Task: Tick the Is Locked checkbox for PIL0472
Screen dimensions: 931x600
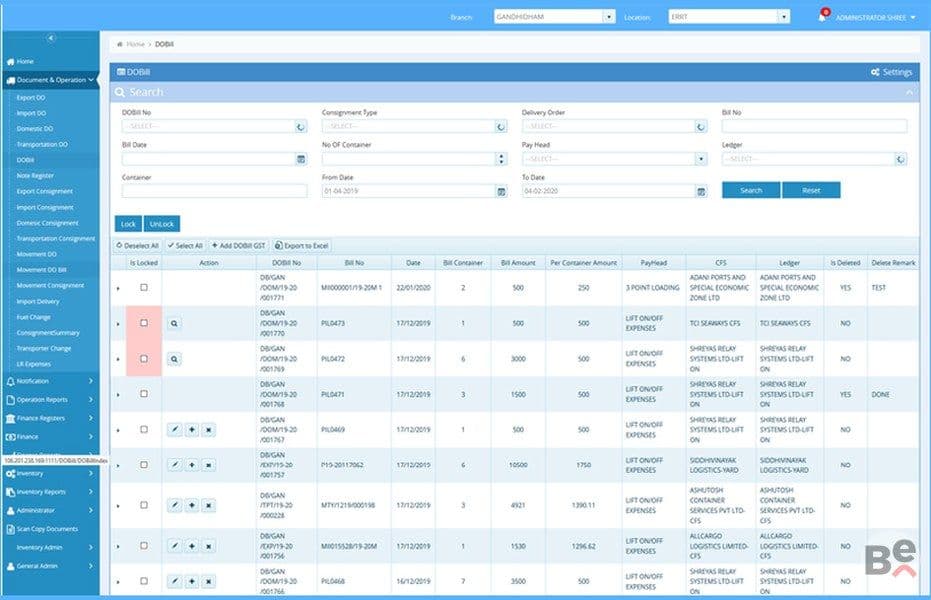Action: [144, 358]
